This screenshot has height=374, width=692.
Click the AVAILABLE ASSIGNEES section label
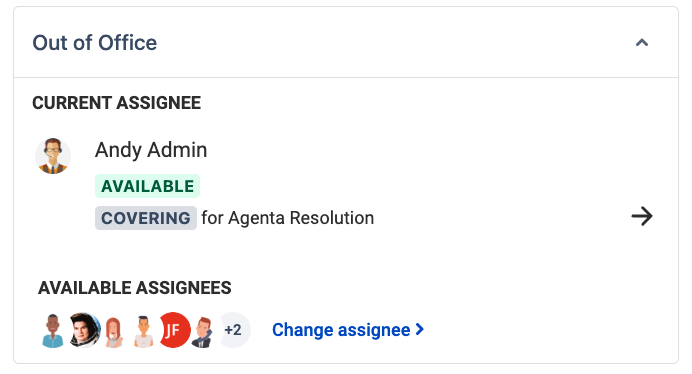pos(135,288)
